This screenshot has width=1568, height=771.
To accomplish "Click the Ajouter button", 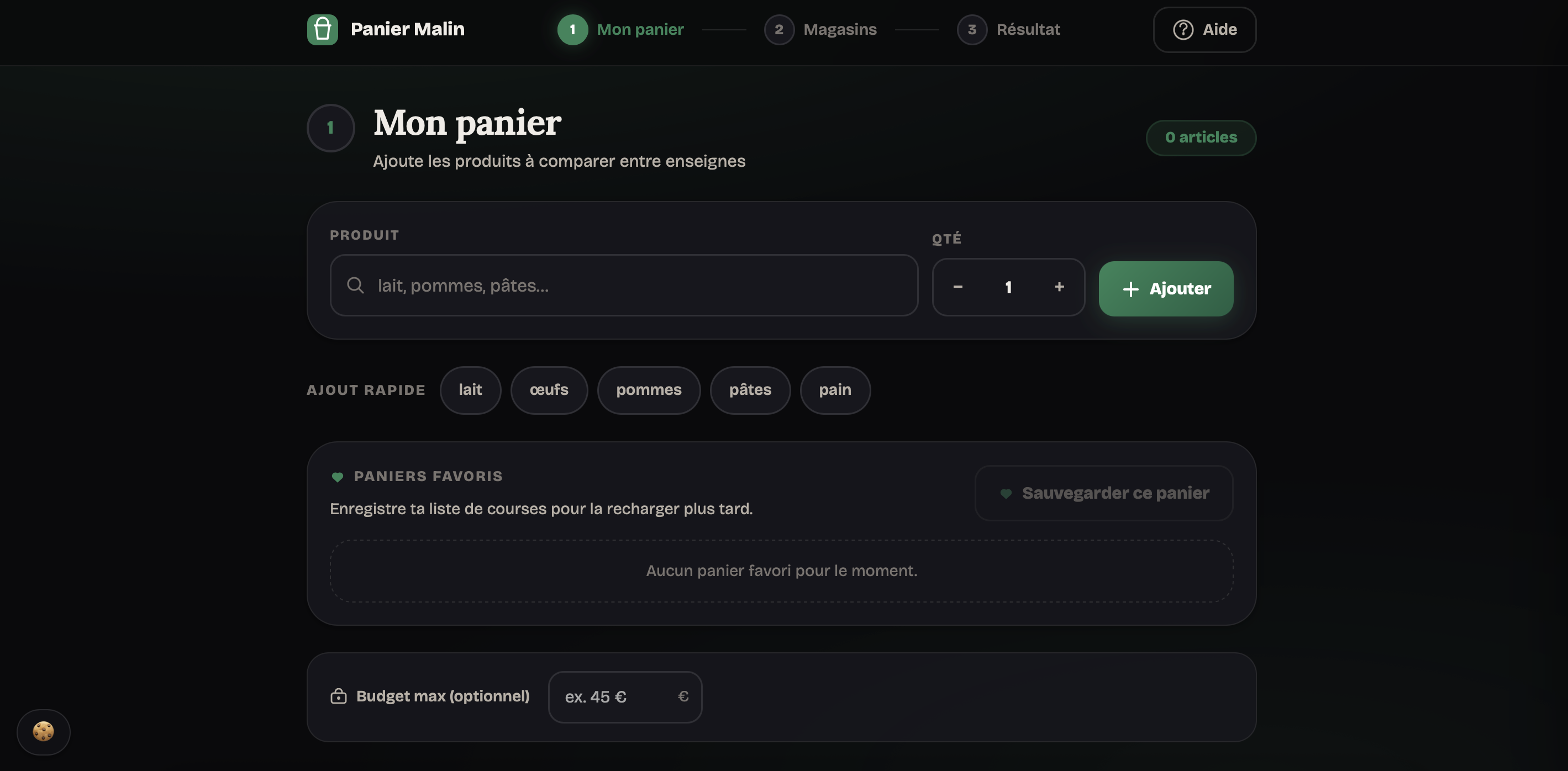I will [x=1166, y=288].
